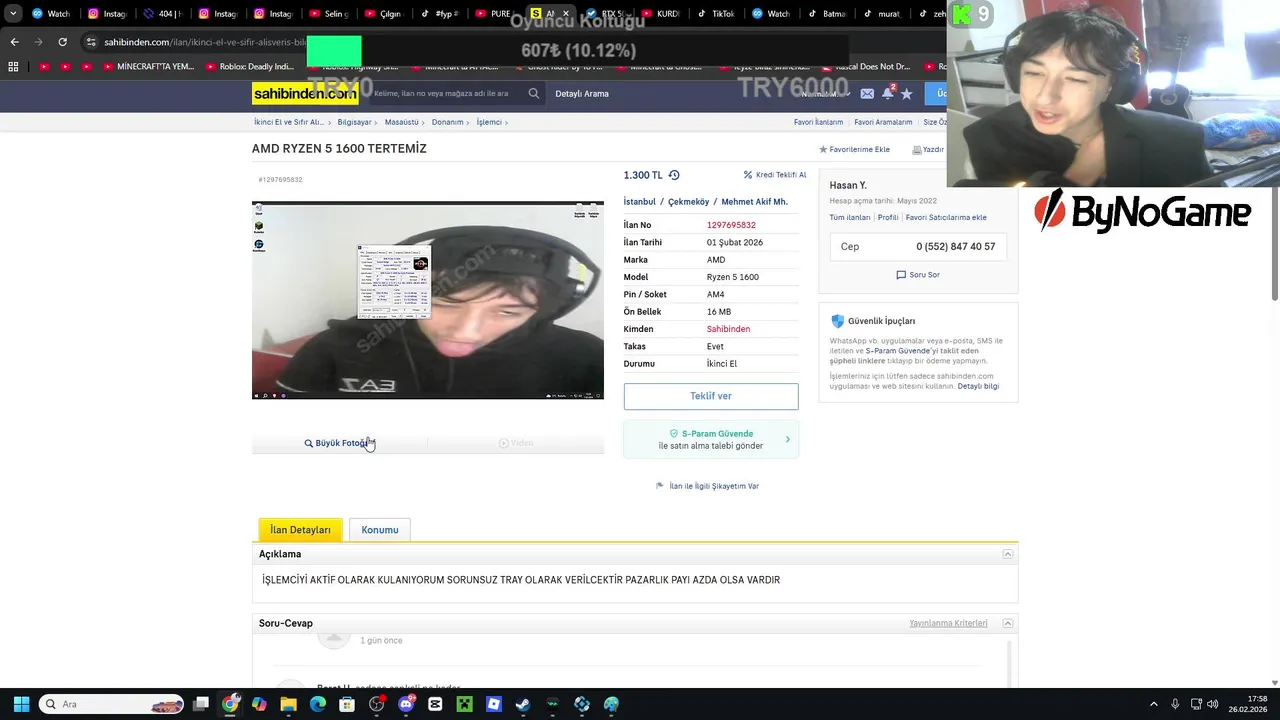
Task: Select the İlan Detayları tab
Action: tap(300, 530)
